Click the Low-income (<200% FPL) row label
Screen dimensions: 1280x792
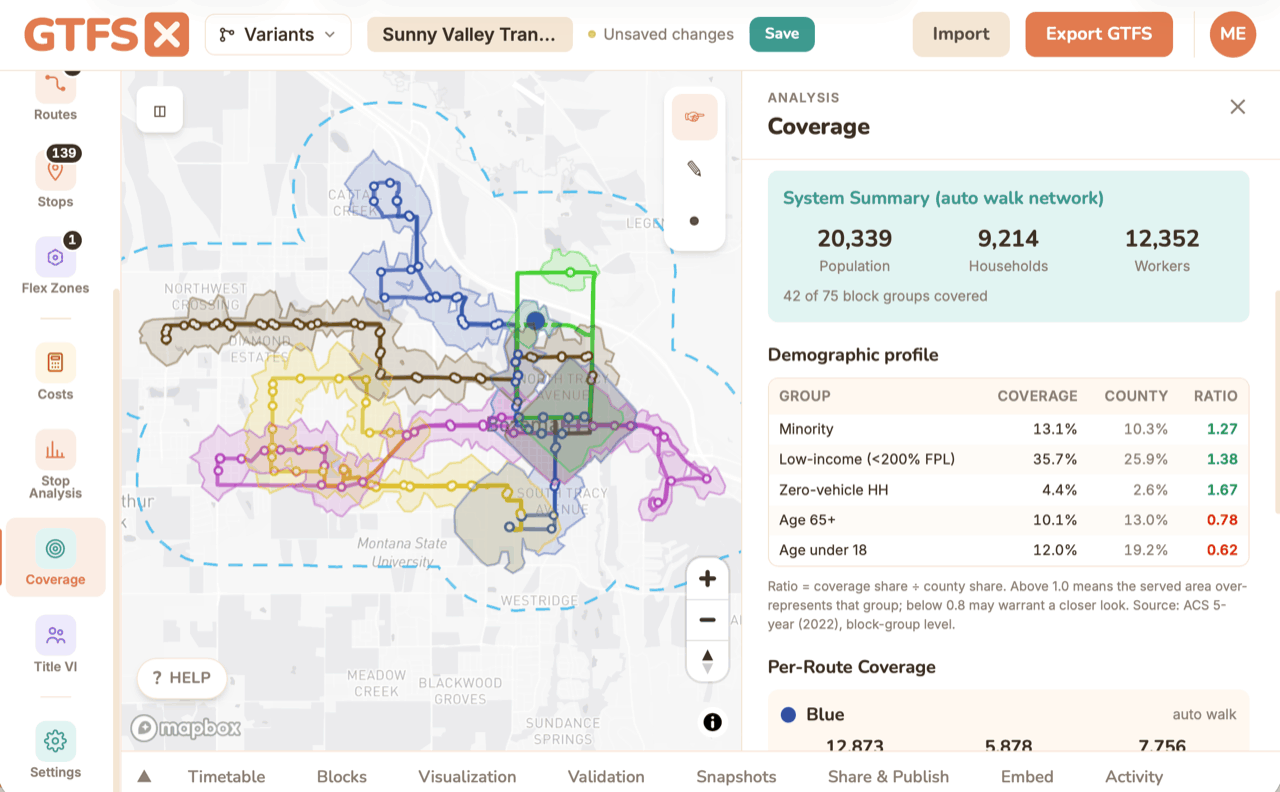tap(867, 459)
